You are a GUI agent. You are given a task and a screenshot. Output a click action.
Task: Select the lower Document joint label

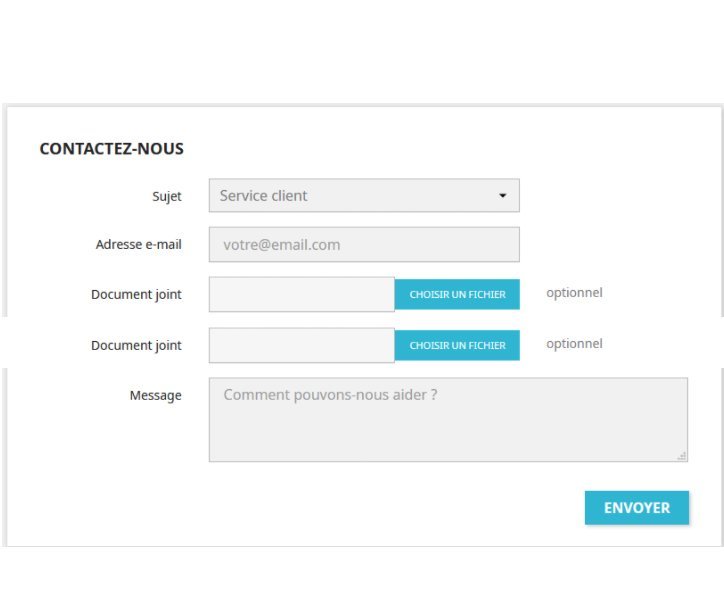137,346
